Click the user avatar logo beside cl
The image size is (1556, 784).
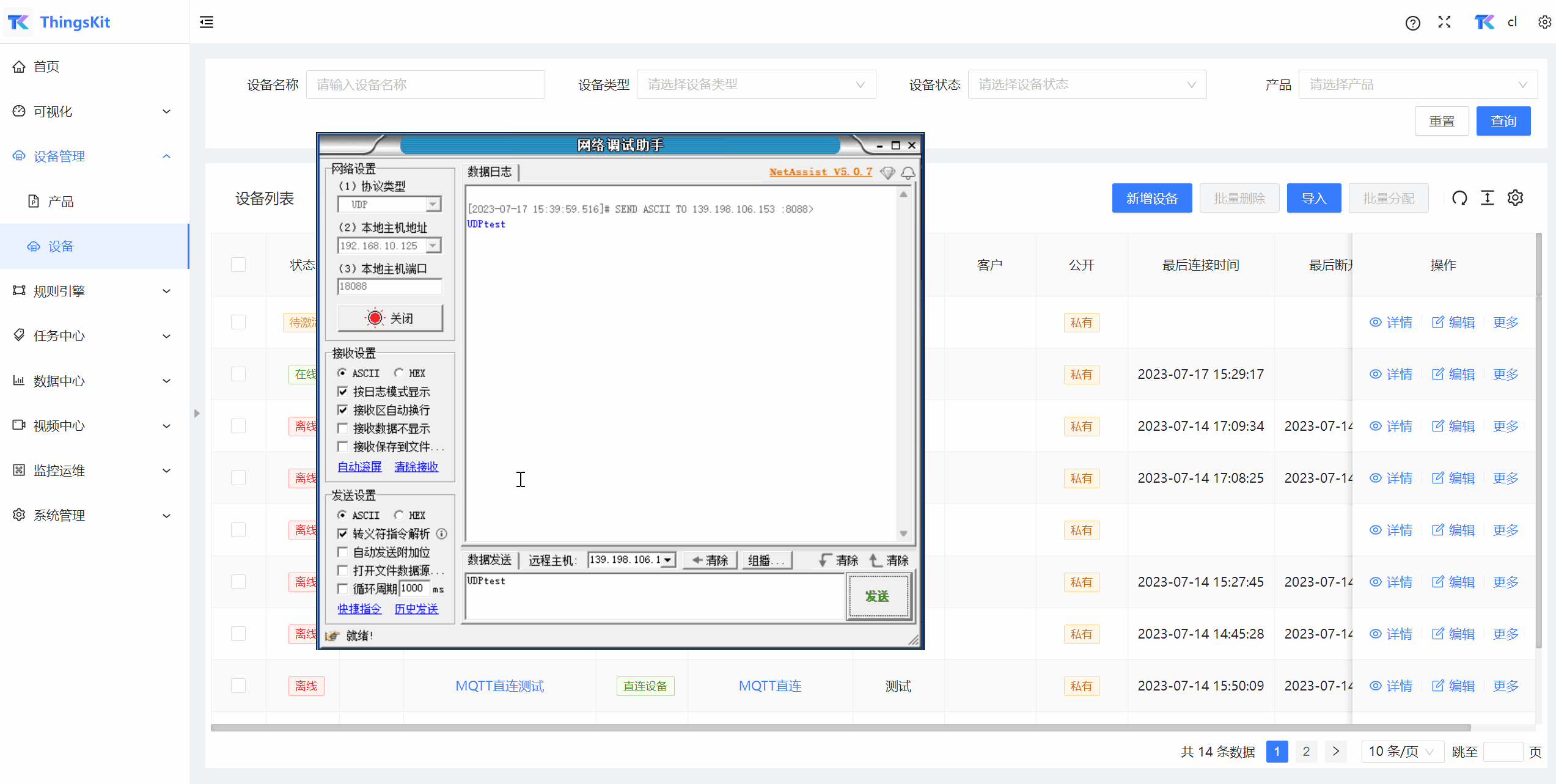click(1484, 23)
